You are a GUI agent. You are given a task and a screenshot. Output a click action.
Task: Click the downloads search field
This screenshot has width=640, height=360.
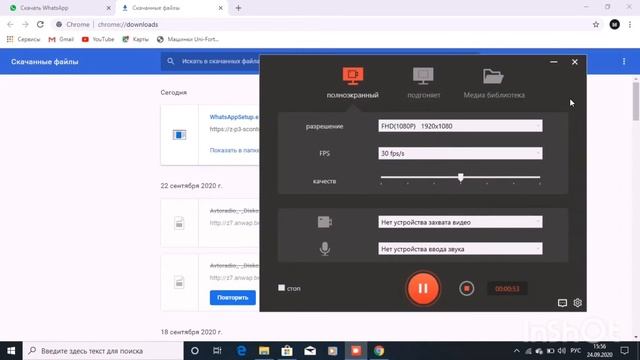pyautogui.click(x=210, y=61)
